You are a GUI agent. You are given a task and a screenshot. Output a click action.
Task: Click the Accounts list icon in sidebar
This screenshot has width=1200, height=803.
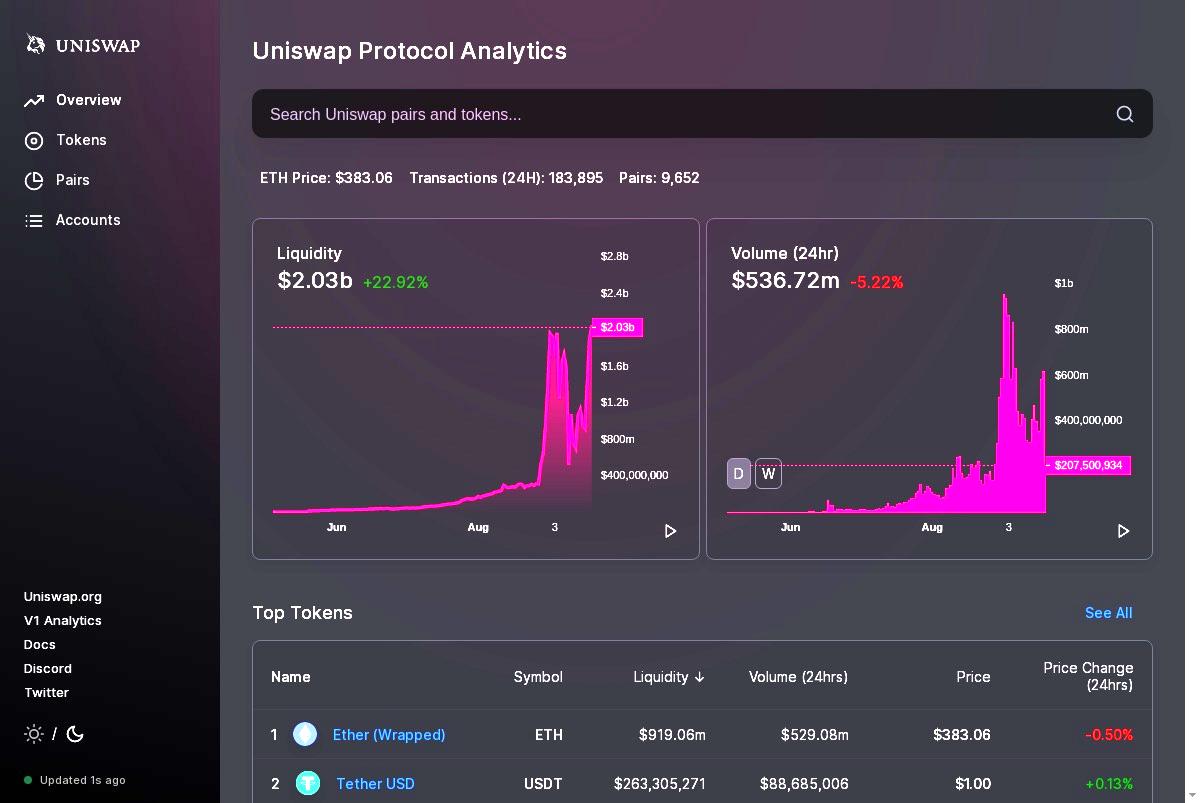pos(34,221)
